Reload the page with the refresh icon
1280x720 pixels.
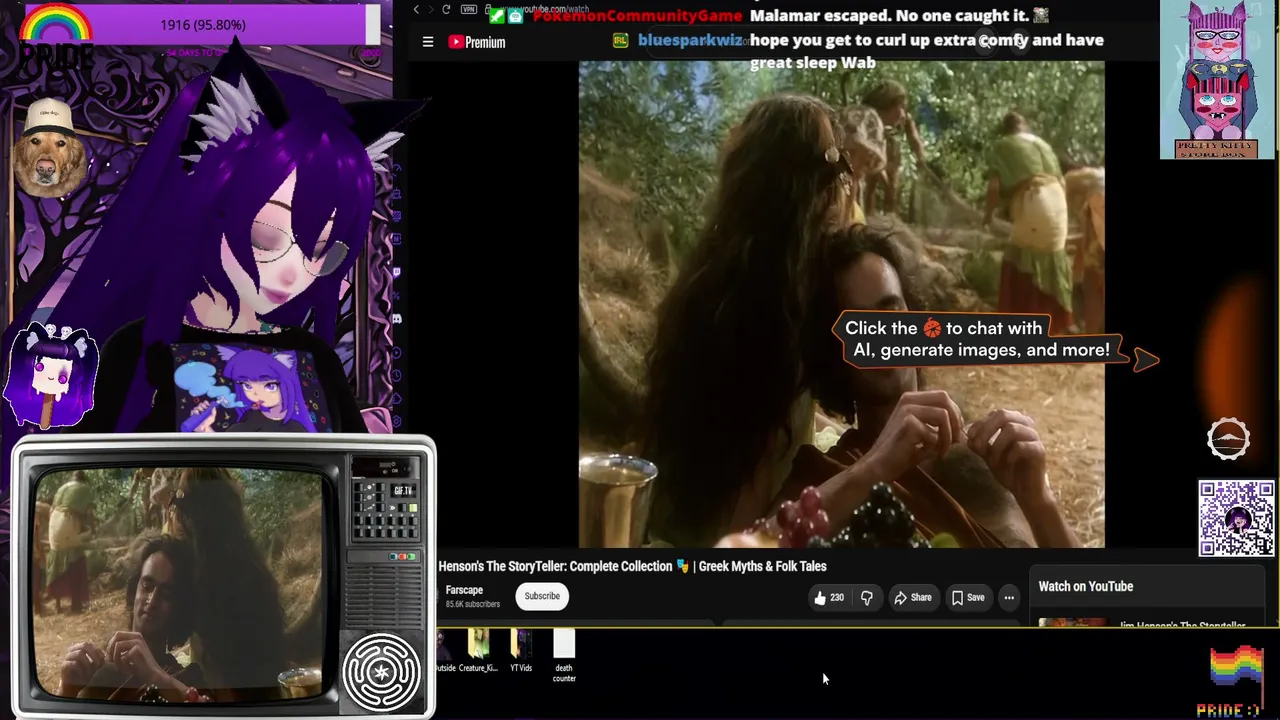(446, 10)
